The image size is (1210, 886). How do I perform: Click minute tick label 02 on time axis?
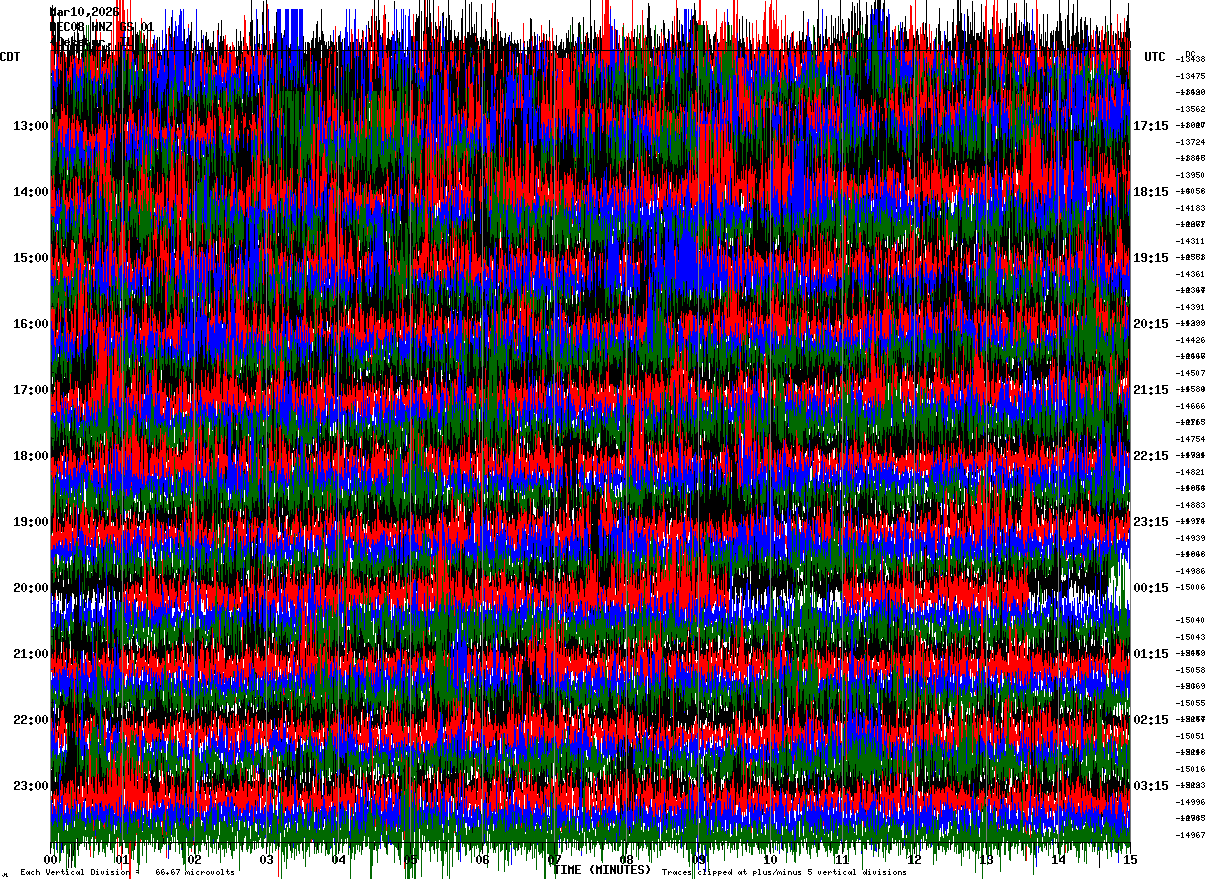195,860
